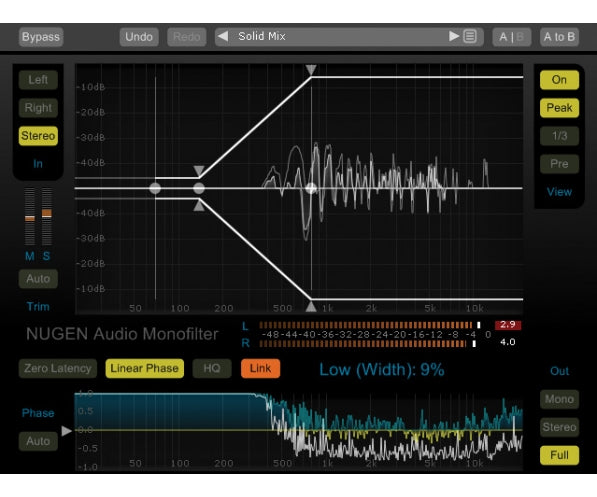The image size is (597, 497).
Task: Go to the previous preset arrow
Action: tap(223, 37)
